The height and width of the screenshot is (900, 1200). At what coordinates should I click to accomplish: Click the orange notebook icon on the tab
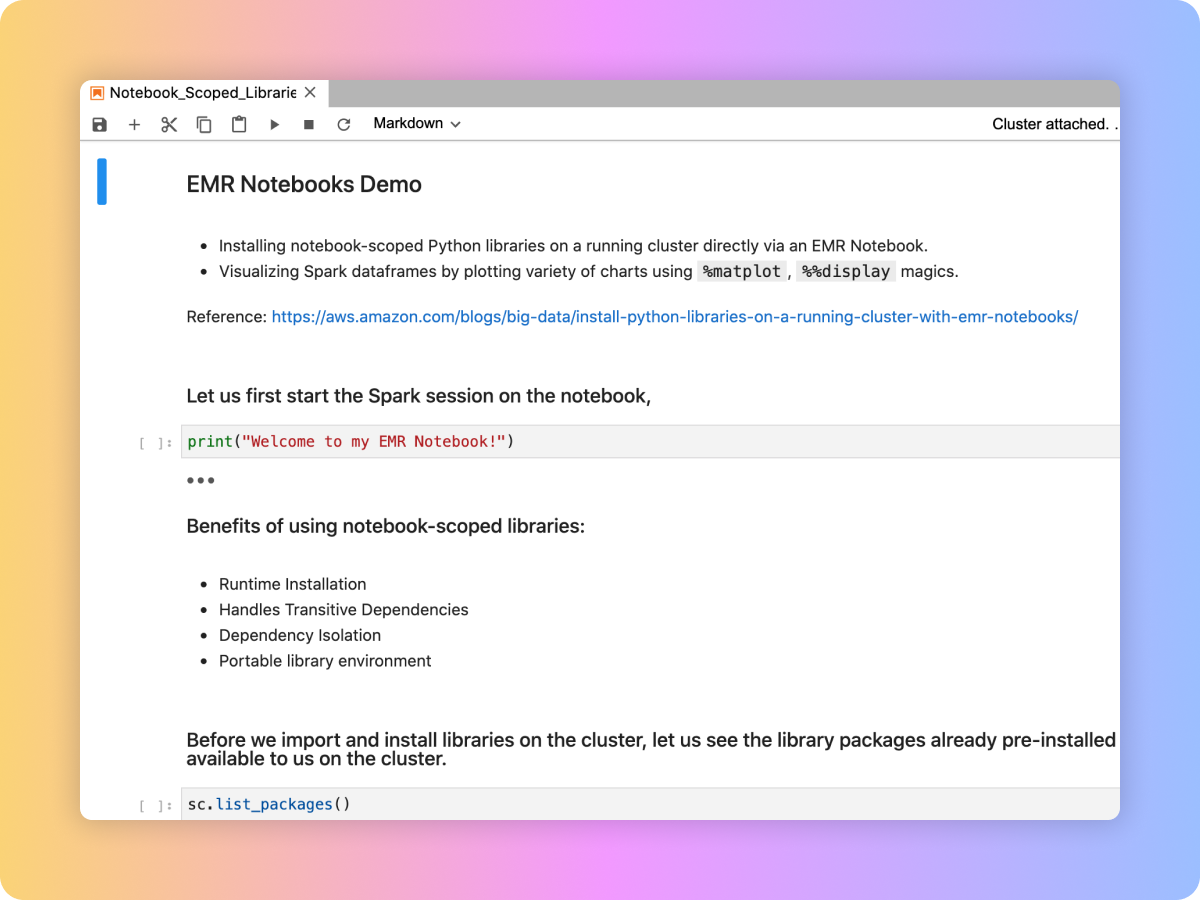point(96,92)
